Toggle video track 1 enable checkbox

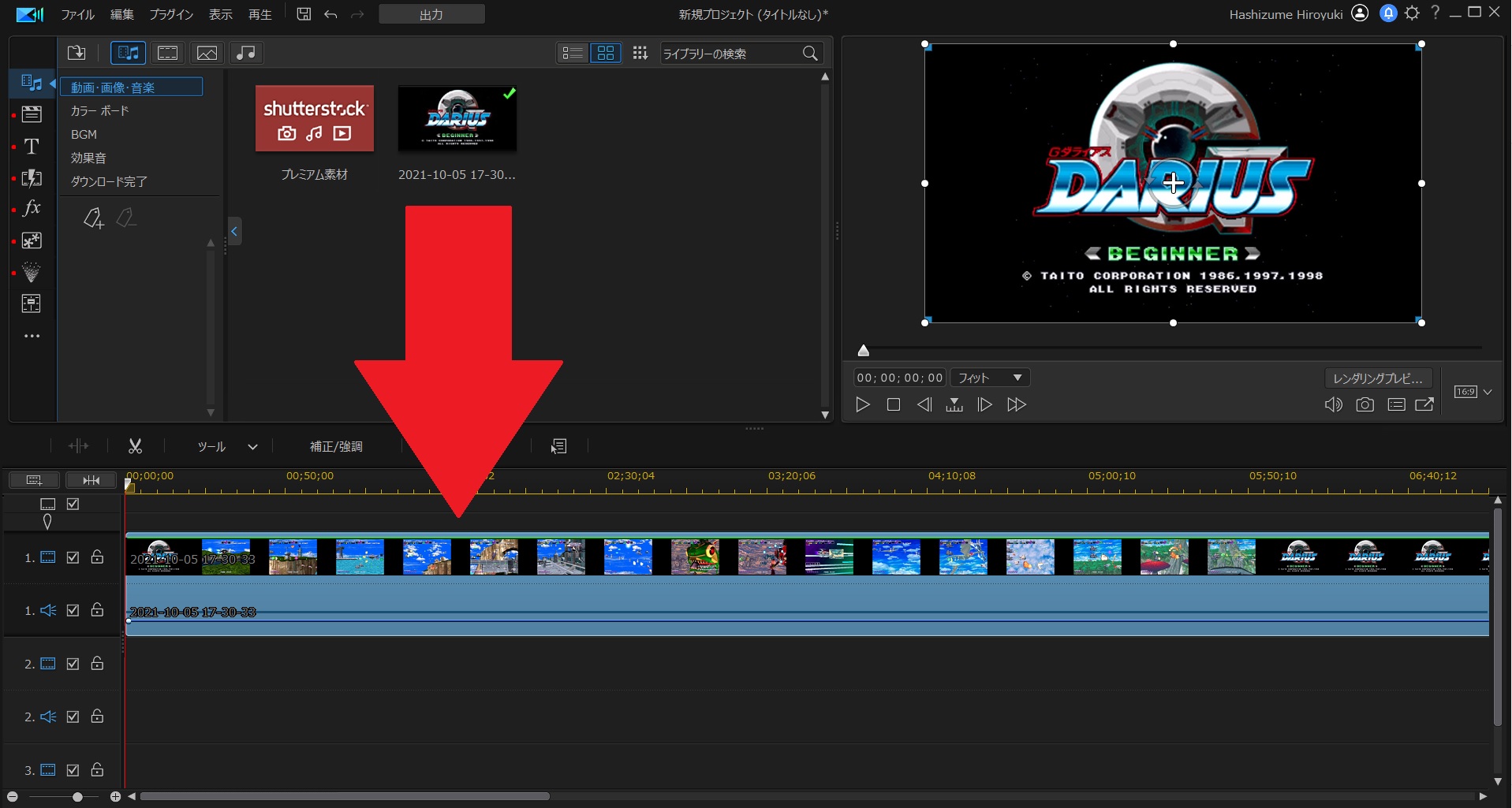point(73,557)
